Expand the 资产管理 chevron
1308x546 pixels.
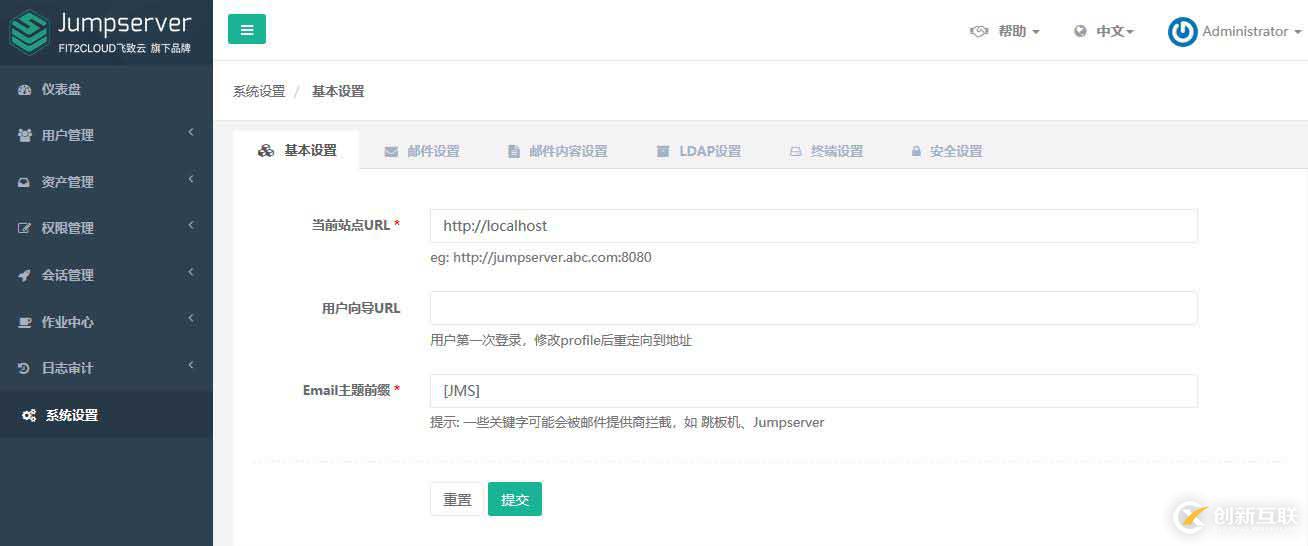point(191,180)
